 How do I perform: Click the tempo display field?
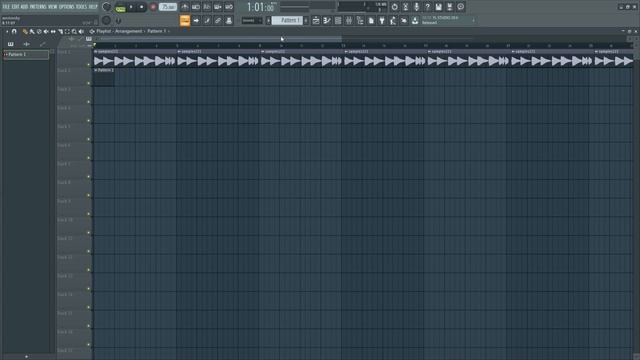click(168, 7)
